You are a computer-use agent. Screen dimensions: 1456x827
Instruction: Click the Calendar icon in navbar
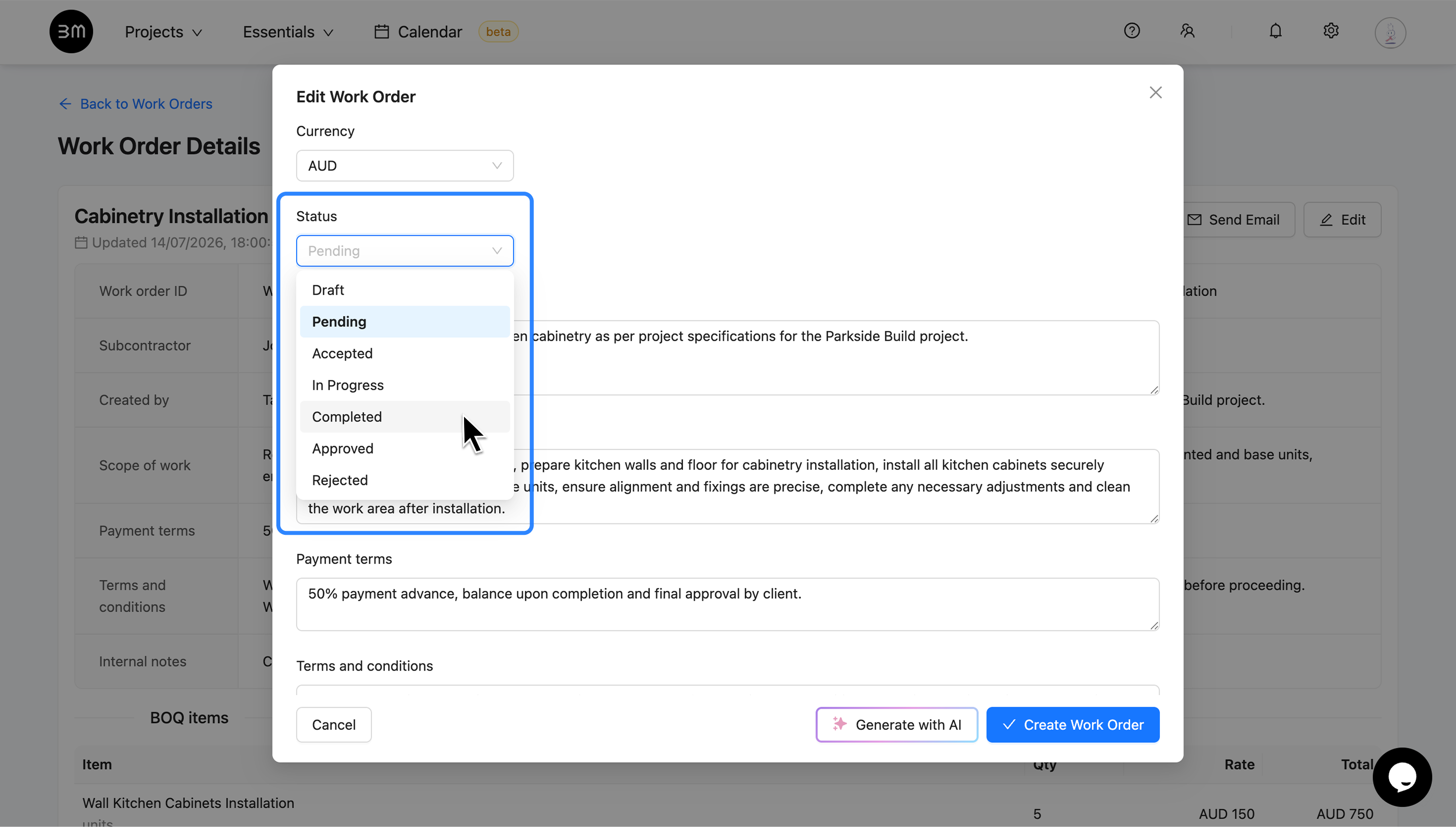click(x=382, y=32)
